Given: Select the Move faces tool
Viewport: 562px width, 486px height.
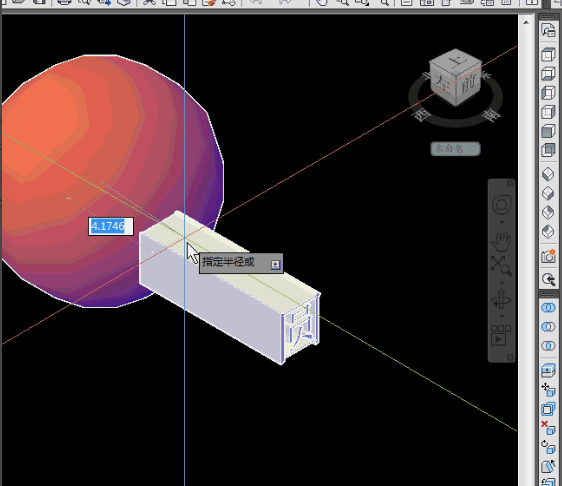Looking at the screenshot, I should pyautogui.click(x=548, y=390).
